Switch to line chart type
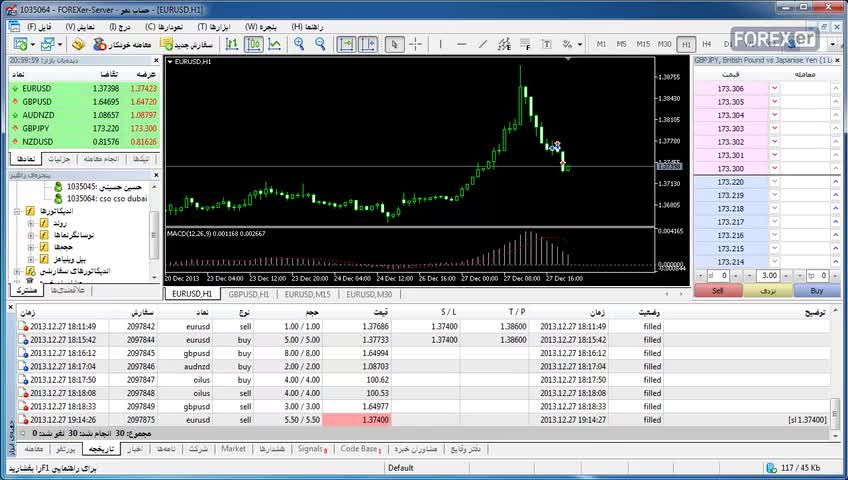 274,44
